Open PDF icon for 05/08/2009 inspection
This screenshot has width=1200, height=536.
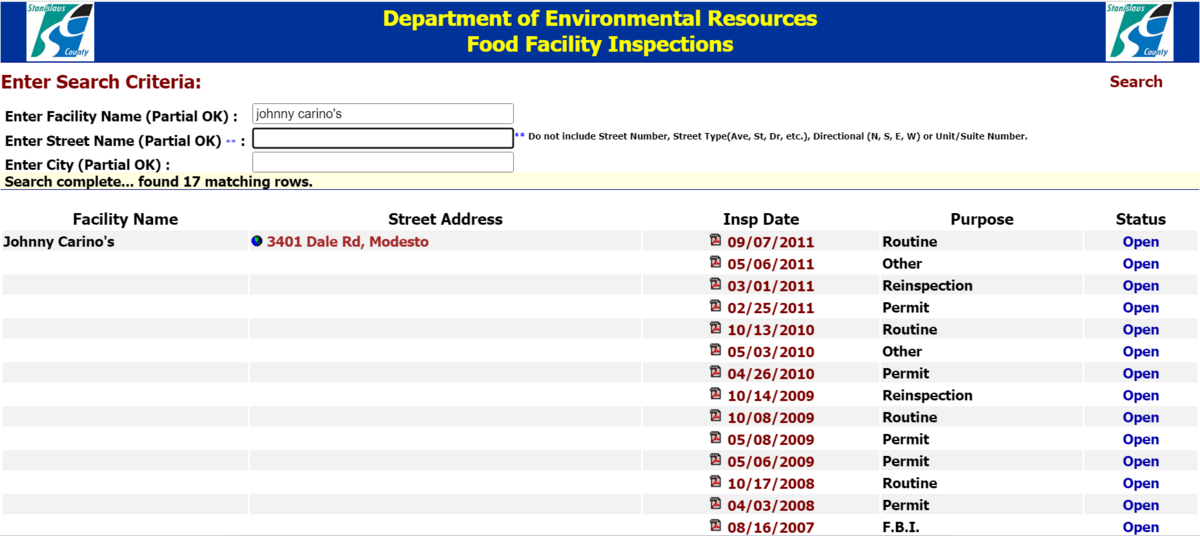click(x=715, y=438)
